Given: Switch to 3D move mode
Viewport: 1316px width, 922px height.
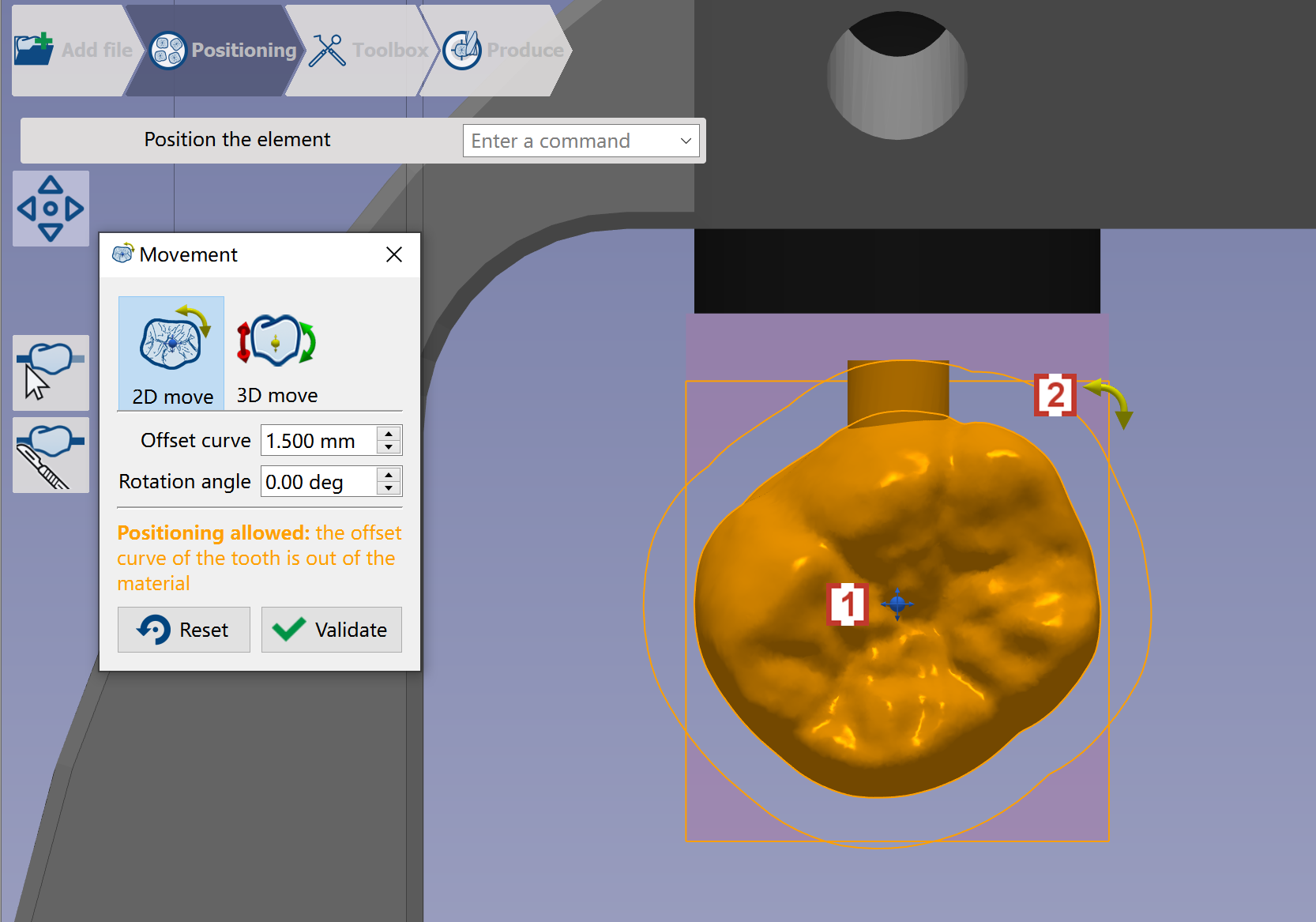Looking at the screenshot, I should coord(276,353).
